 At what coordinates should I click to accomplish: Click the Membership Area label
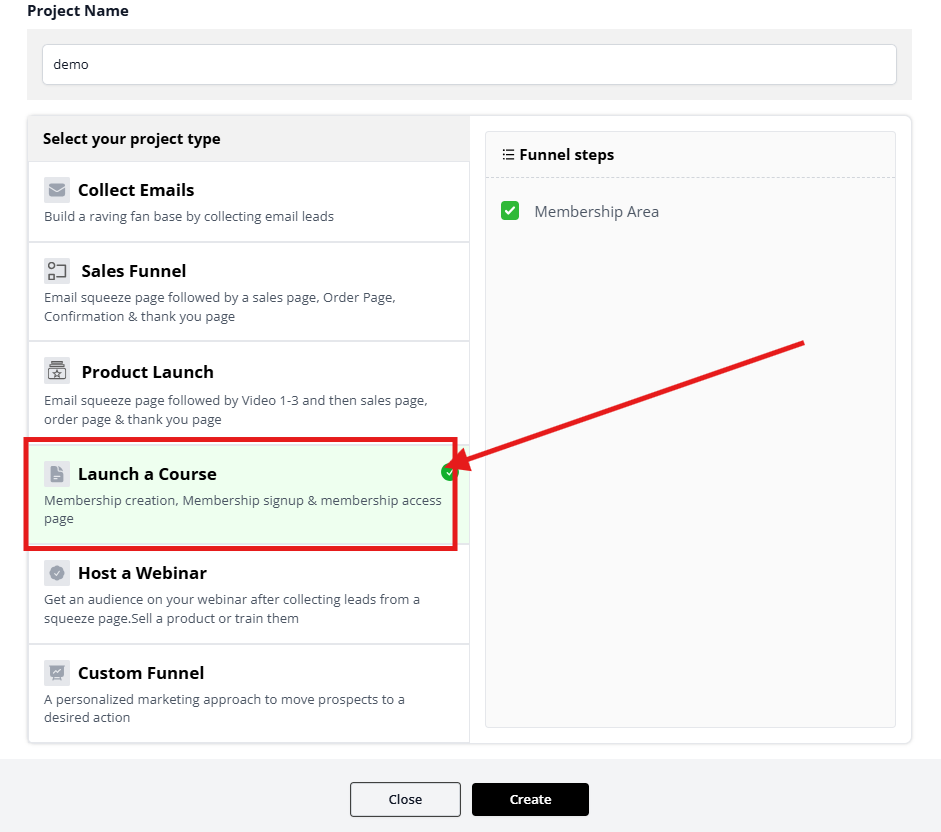point(597,212)
